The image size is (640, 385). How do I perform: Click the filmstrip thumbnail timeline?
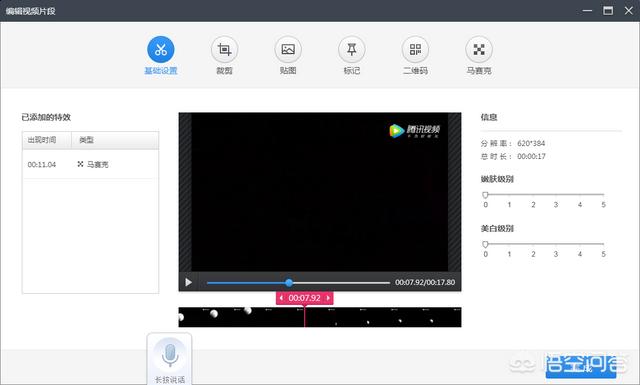pos(320,317)
